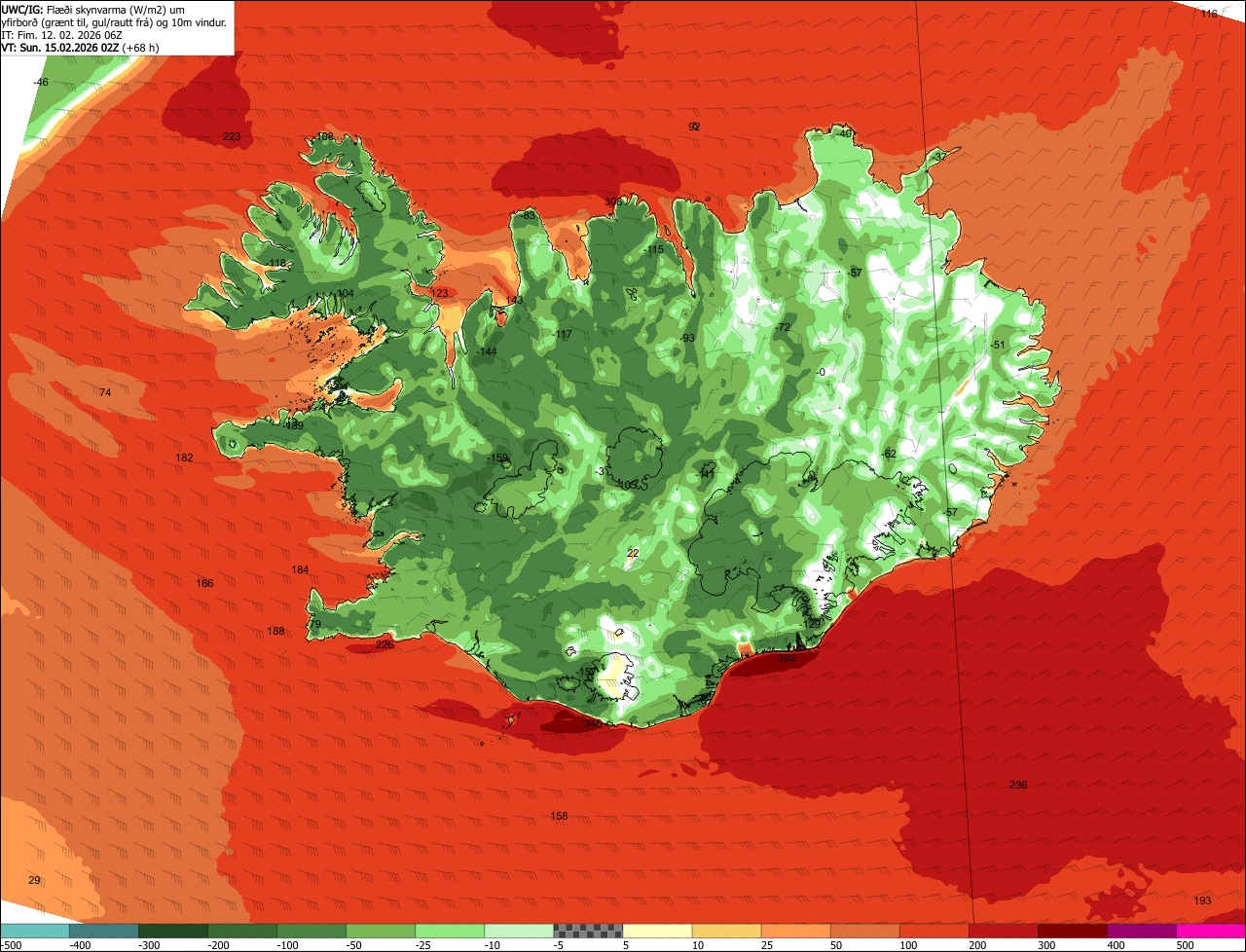Click the value 392 on the coast

click(787, 659)
